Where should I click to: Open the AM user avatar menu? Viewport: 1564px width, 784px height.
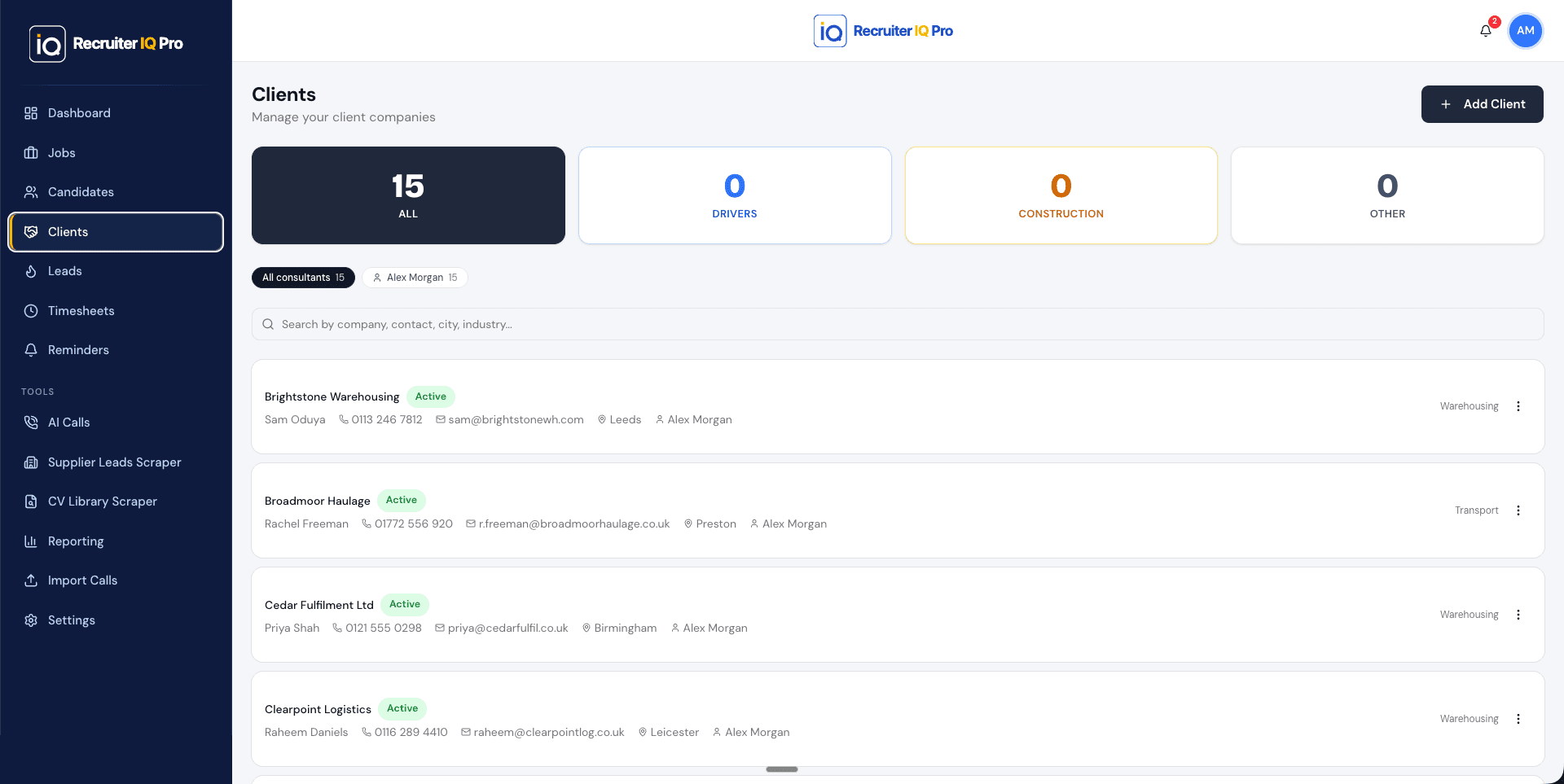pos(1526,31)
